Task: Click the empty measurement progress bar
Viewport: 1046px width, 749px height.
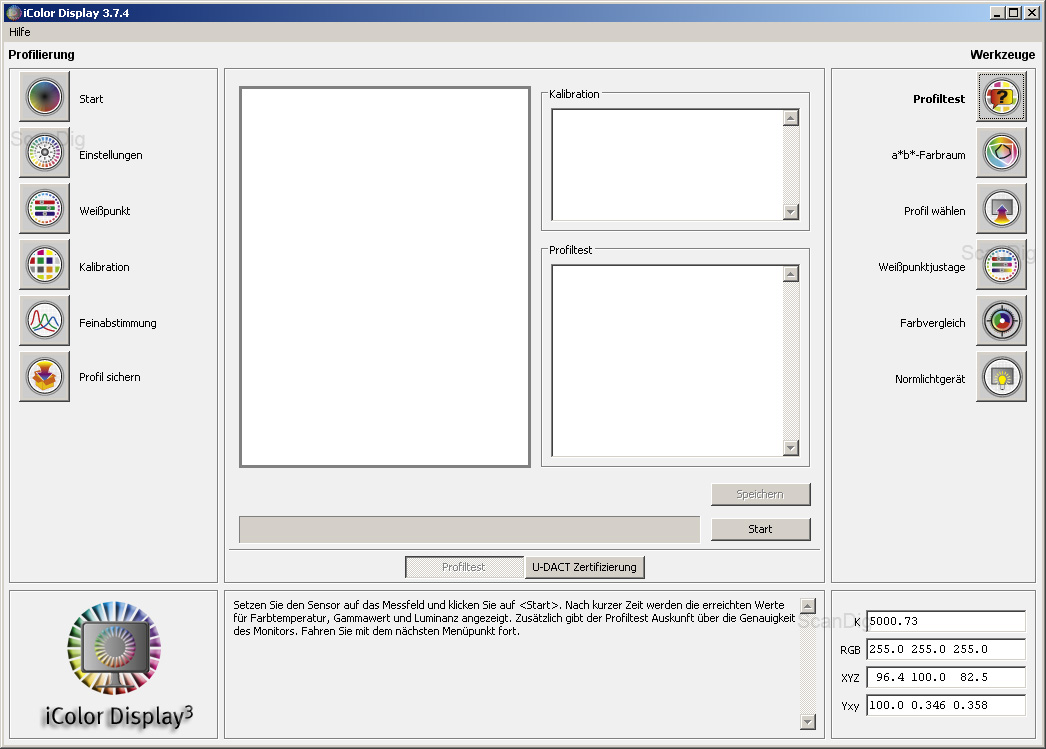Action: click(x=470, y=530)
